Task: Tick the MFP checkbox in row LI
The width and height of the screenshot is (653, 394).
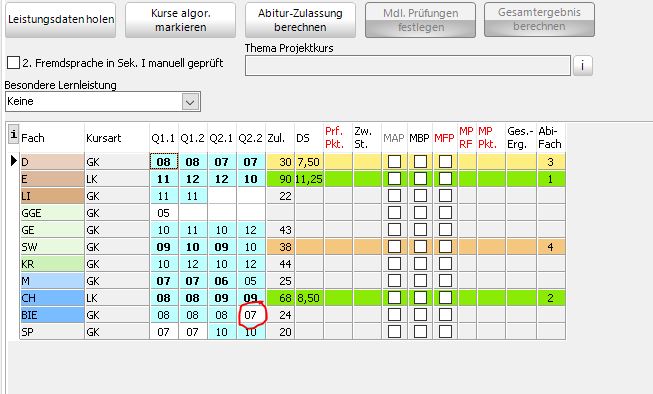Action: tap(446, 196)
